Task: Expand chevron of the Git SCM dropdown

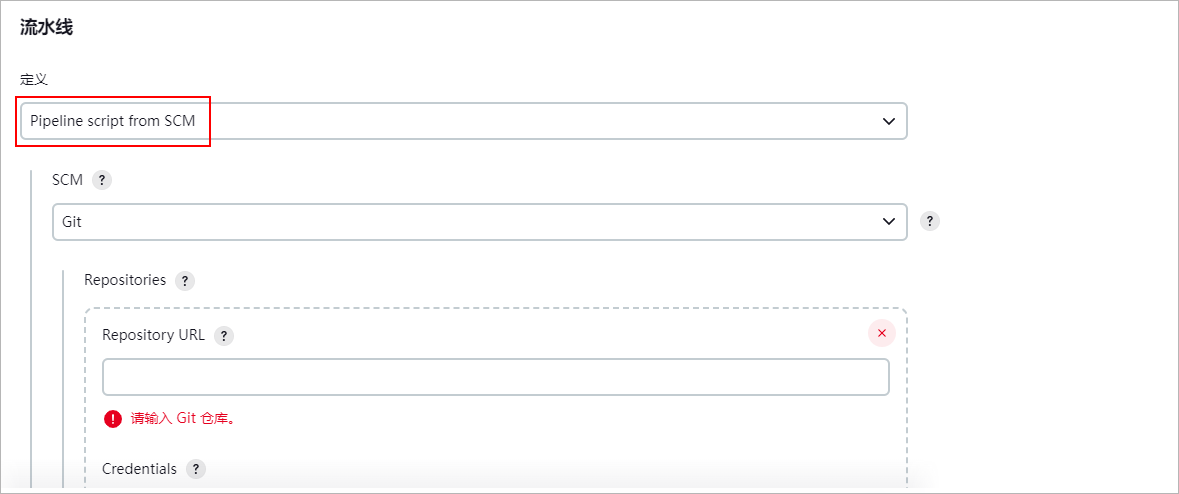Action: pyautogui.click(x=889, y=221)
